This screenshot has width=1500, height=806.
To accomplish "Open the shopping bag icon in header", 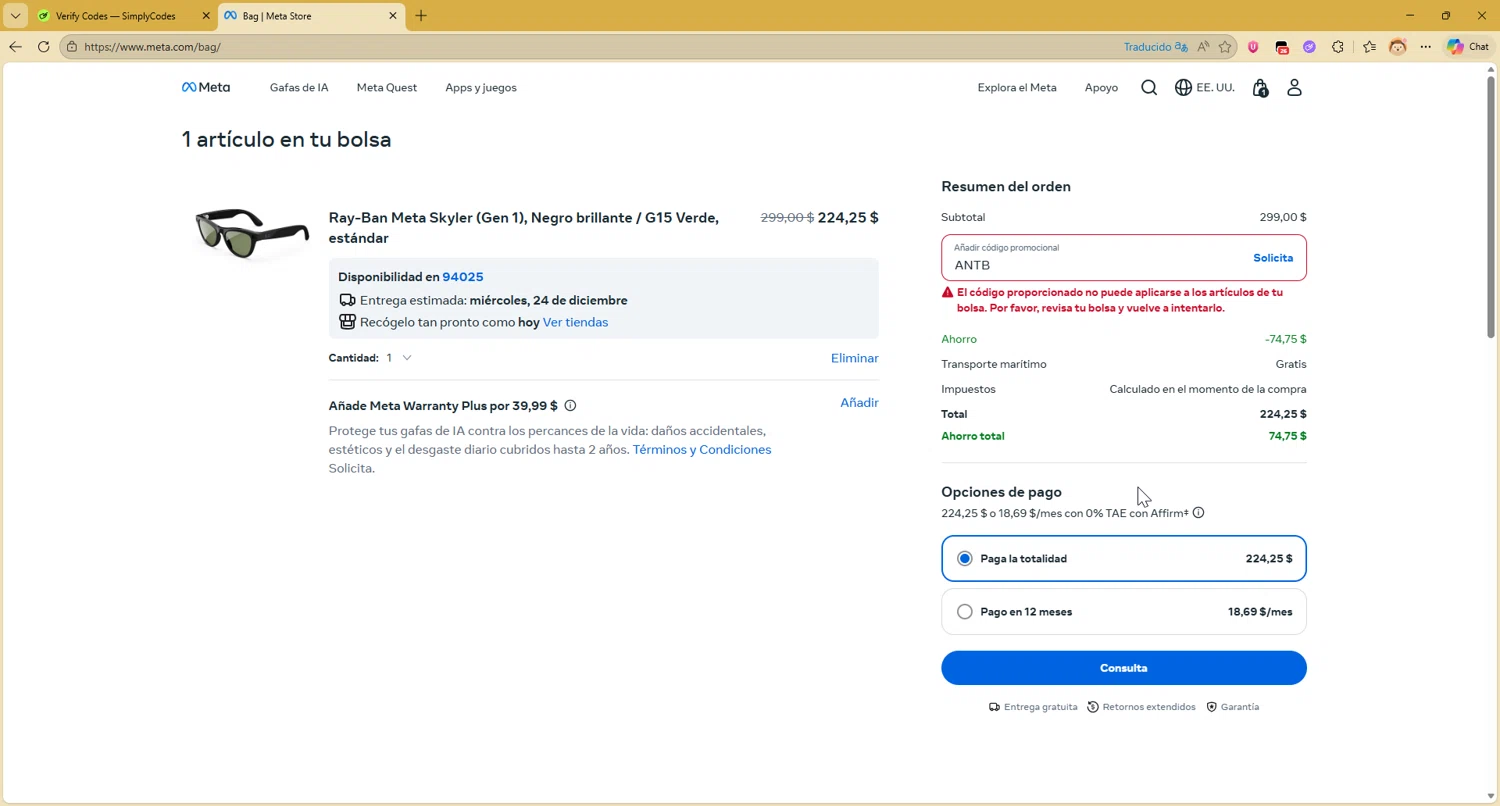I will pos(1260,88).
